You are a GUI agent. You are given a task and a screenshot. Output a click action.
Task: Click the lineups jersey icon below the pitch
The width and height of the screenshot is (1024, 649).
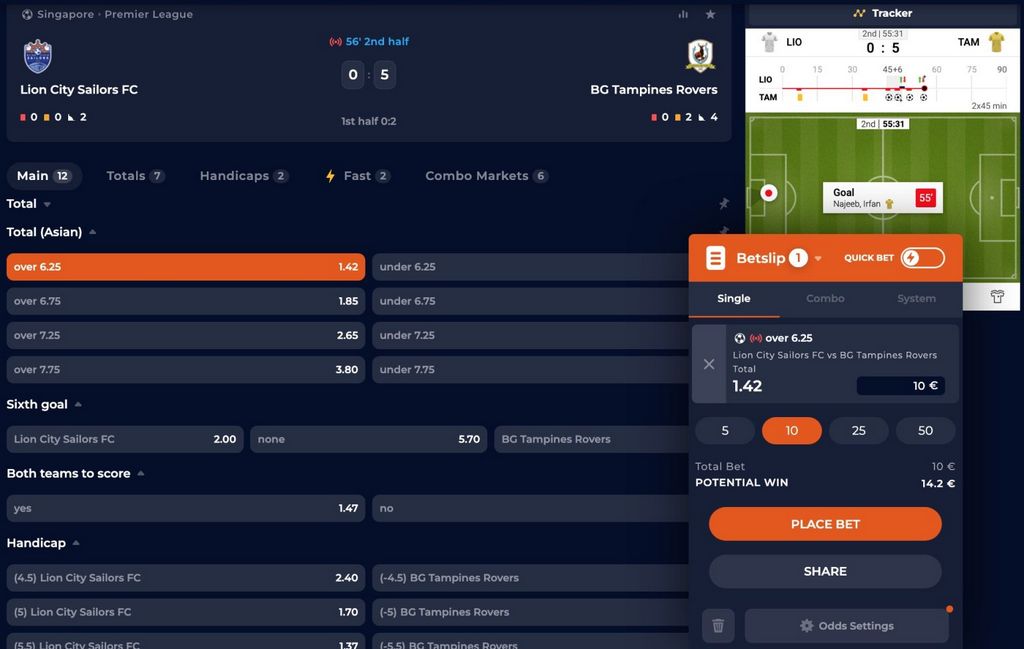tap(997, 297)
